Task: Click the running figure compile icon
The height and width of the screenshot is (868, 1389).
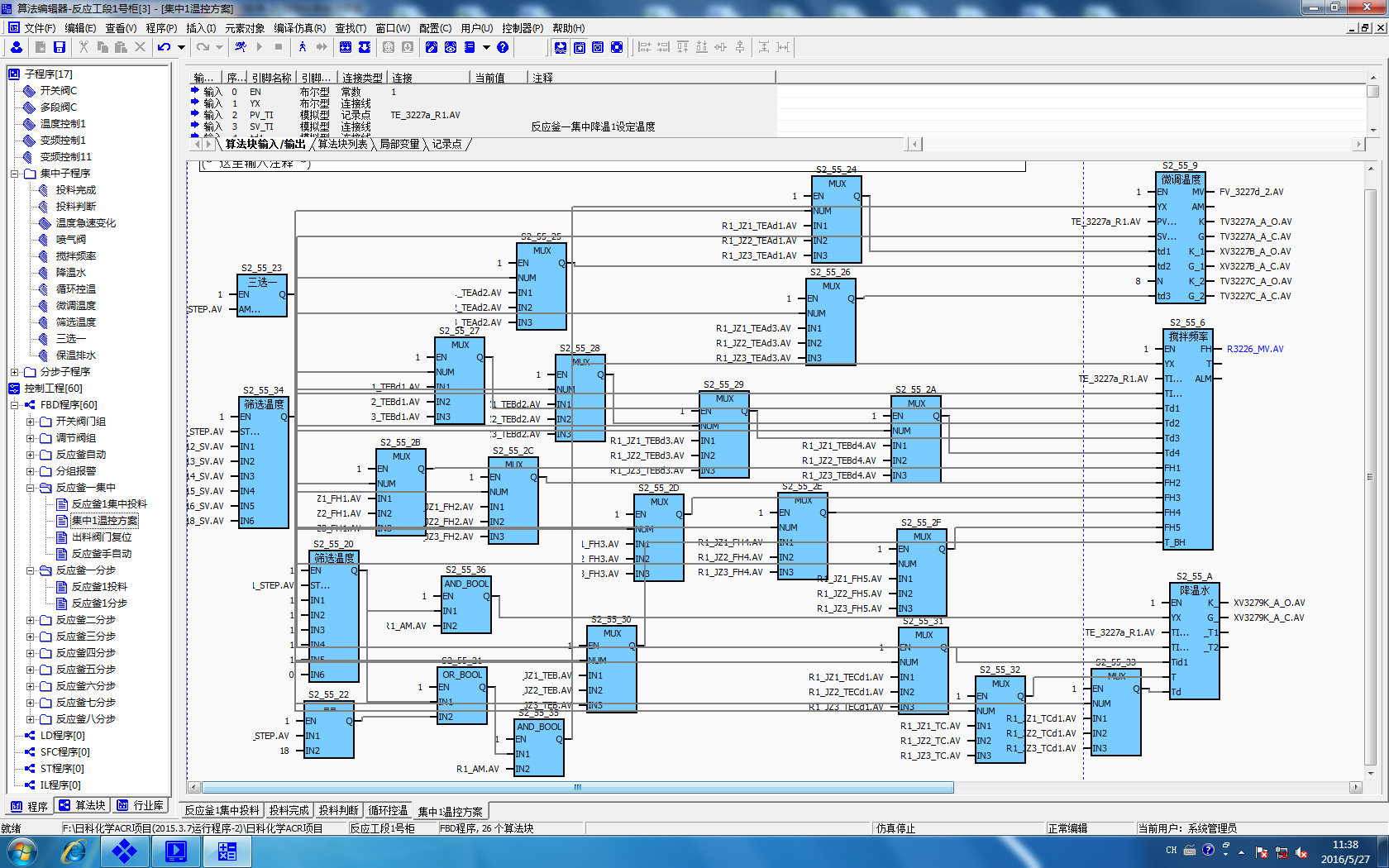Action: pyautogui.click(x=241, y=47)
